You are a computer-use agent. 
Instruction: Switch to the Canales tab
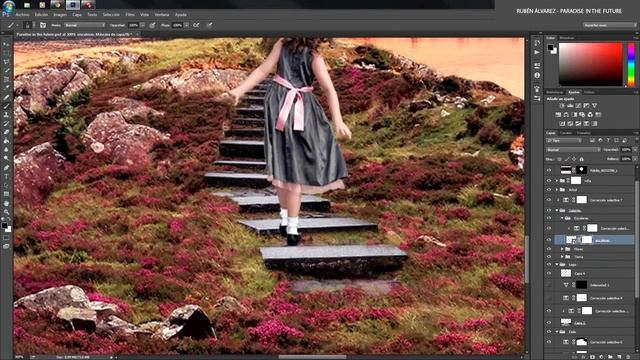(x=566, y=133)
